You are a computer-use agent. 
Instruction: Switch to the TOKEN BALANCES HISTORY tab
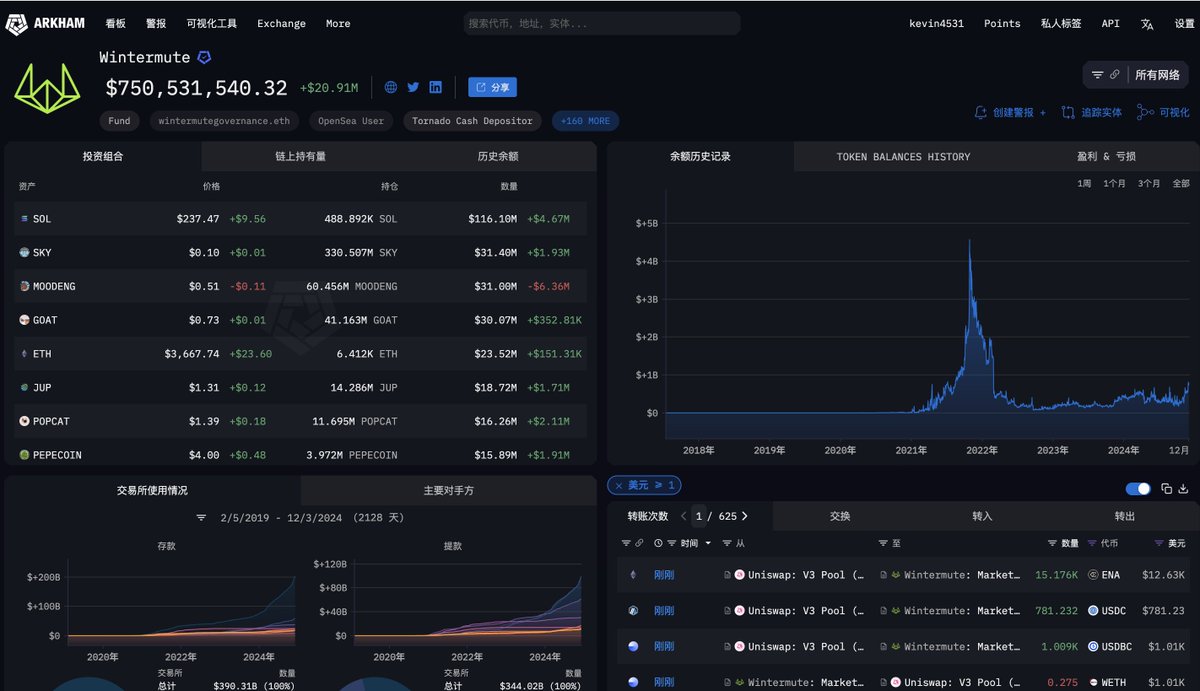click(903, 156)
